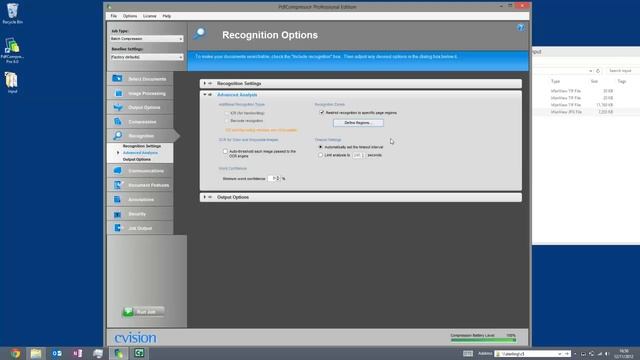Click the Run Job button
The width and height of the screenshot is (640, 360).
click(143, 312)
